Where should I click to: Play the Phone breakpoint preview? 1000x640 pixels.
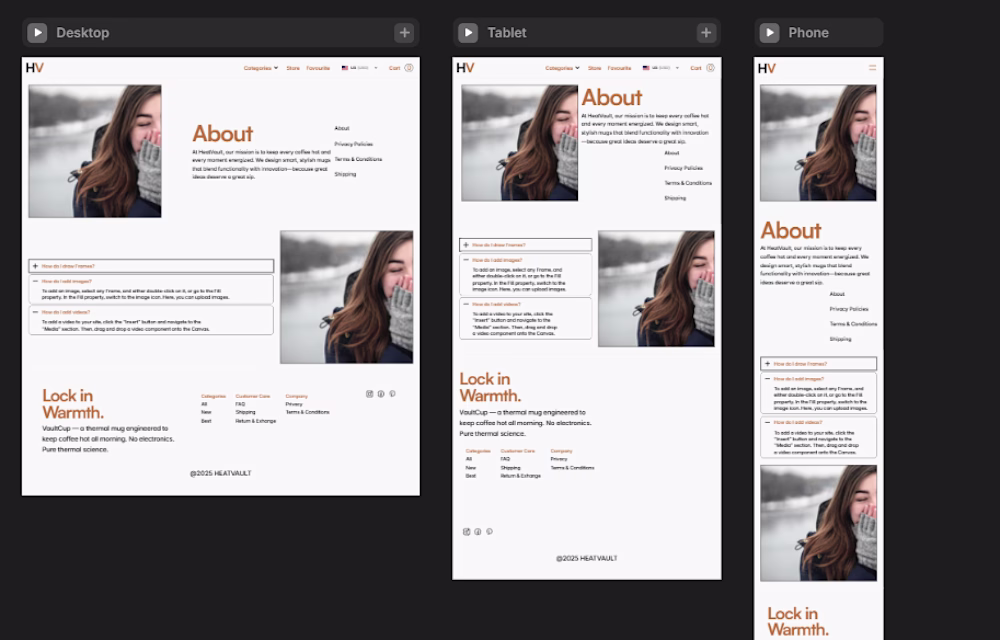(x=769, y=33)
